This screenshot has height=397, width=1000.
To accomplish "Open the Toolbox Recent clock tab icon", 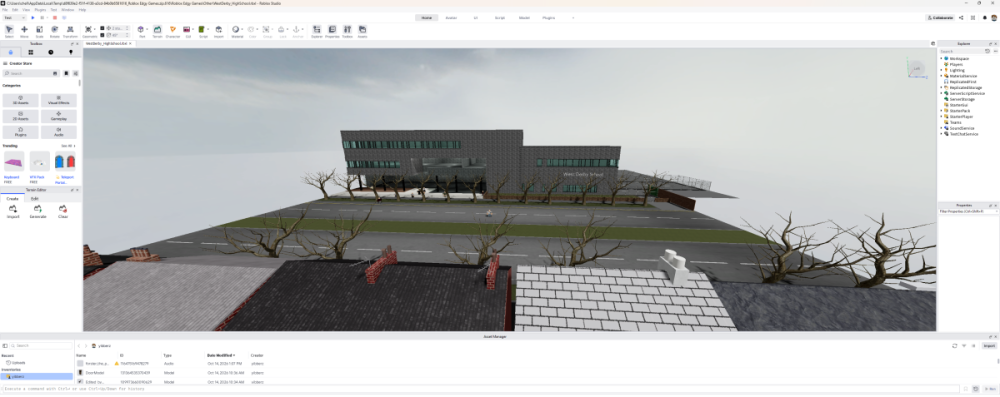I will pos(51,52).
